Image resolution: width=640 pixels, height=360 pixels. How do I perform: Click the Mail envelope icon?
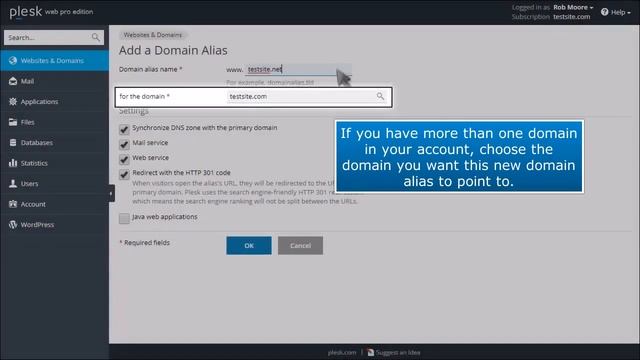pyautogui.click(x=13, y=81)
